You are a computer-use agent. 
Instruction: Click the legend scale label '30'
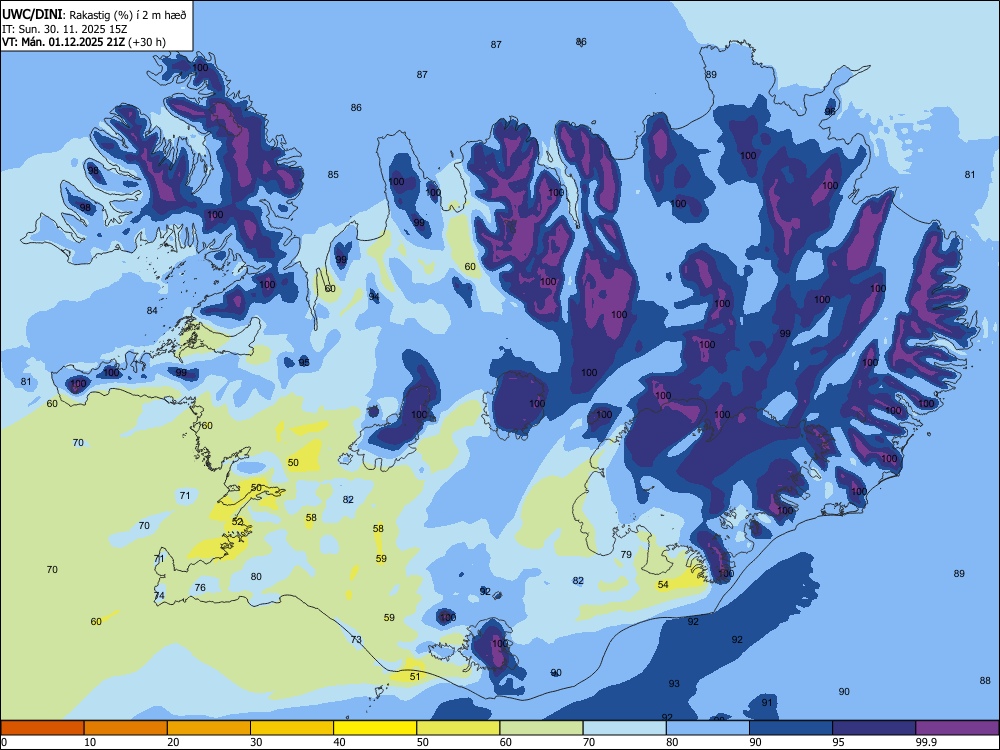click(256, 742)
